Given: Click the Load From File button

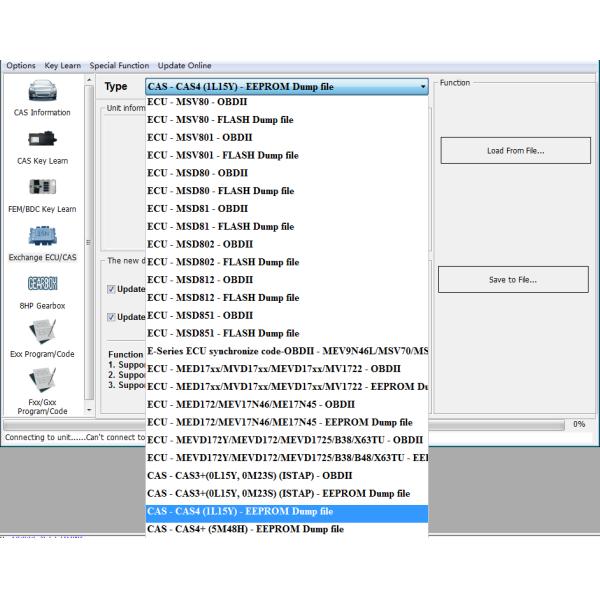Looking at the screenshot, I should click(515, 151).
